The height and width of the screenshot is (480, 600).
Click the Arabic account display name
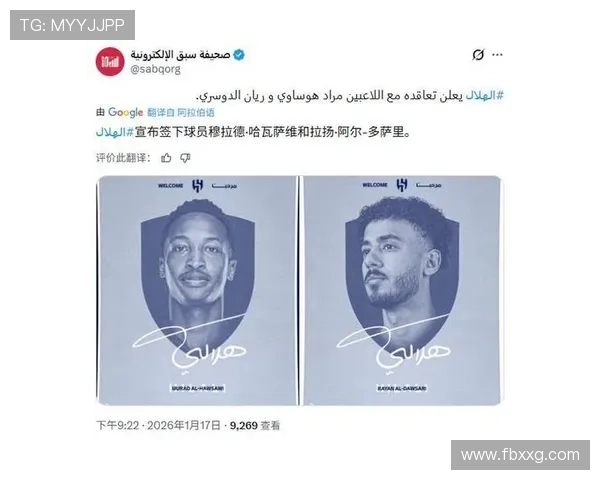pyautogui.click(x=180, y=55)
